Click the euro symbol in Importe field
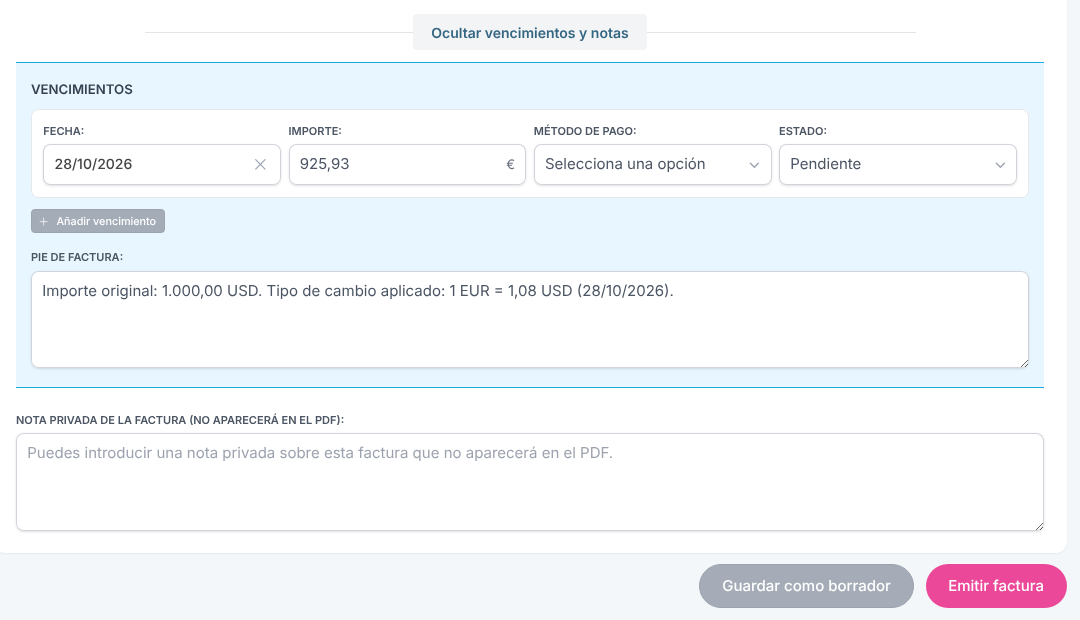The width and height of the screenshot is (1080, 620). pyautogui.click(x=510, y=165)
